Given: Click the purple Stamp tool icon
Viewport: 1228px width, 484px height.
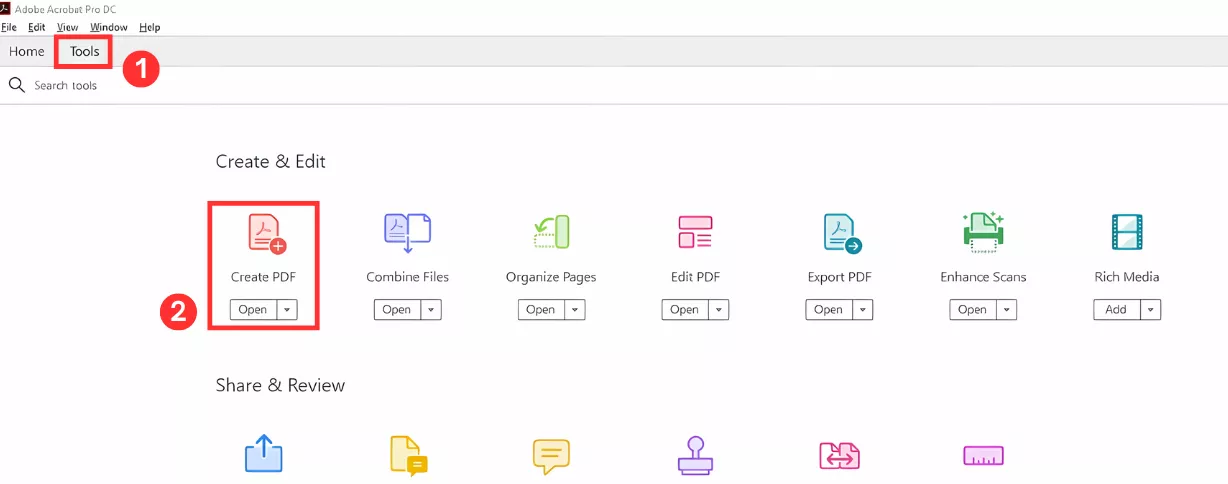Looking at the screenshot, I should [x=695, y=456].
